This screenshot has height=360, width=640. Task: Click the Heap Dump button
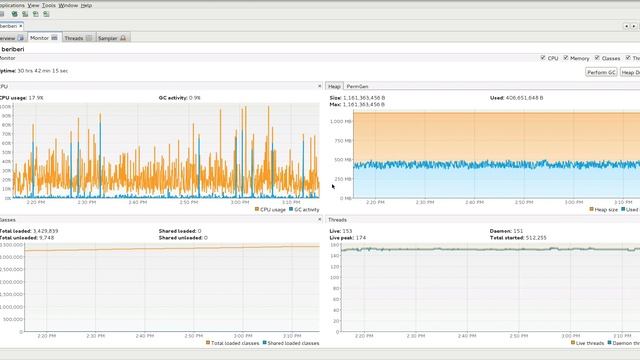630,72
